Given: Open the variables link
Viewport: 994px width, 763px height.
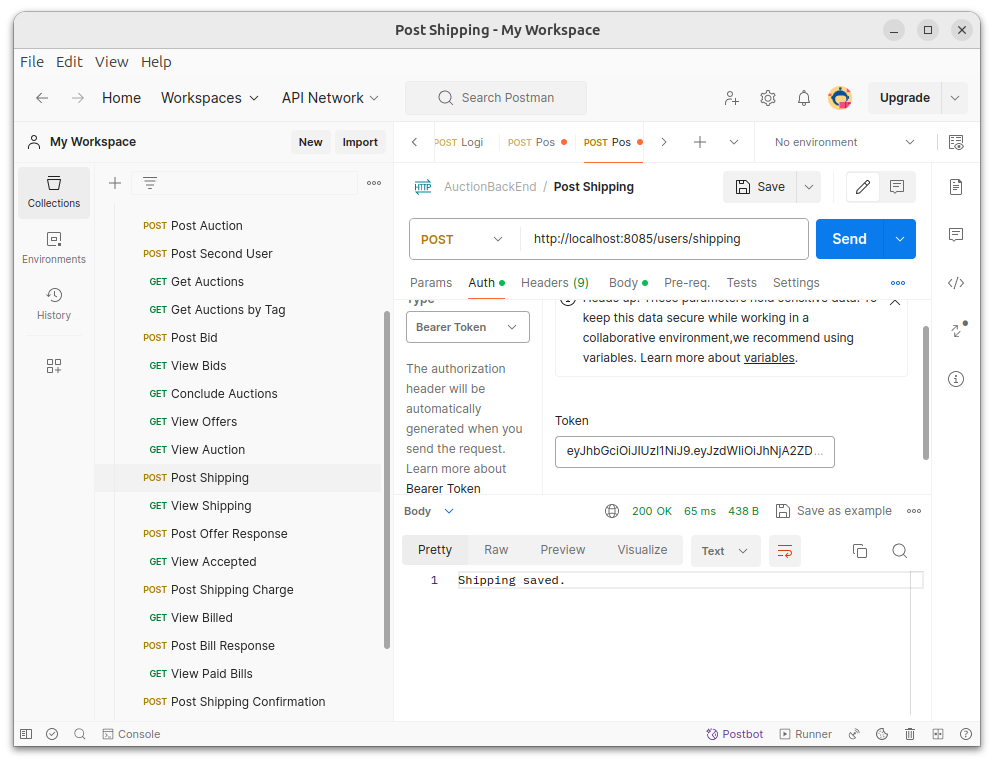Looking at the screenshot, I should (x=769, y=358).
